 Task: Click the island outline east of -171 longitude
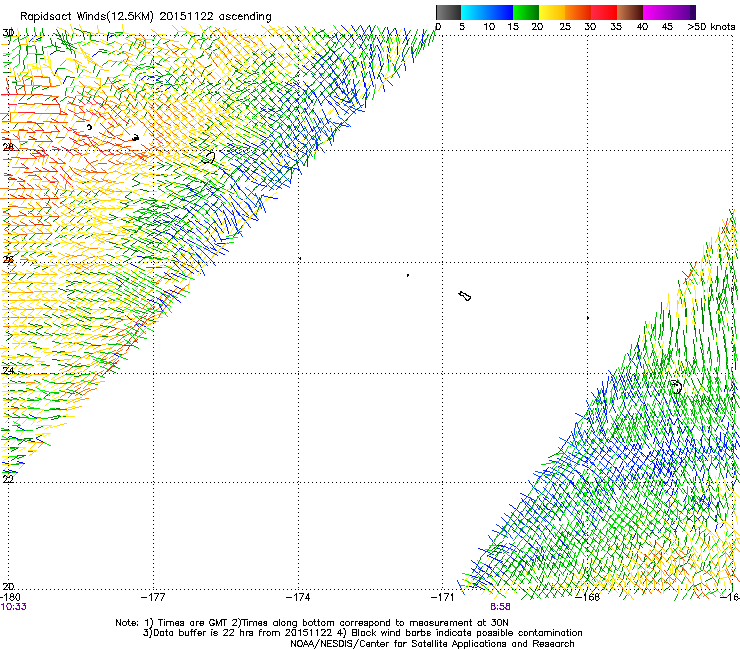tap(465, 296)
